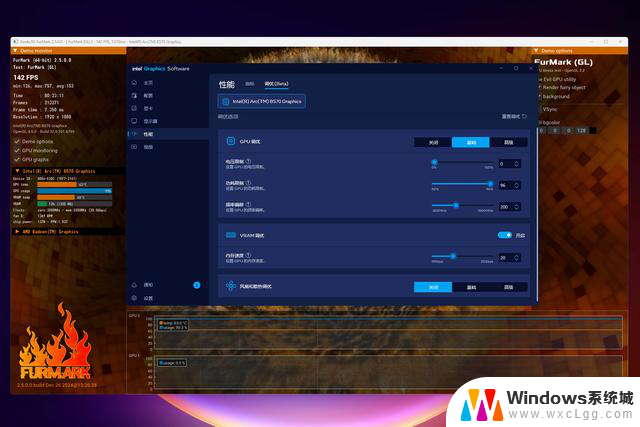Collapse the Intel Arc B570 Graphics section in FurMark

pyautogui.click(x=68, y=171)
